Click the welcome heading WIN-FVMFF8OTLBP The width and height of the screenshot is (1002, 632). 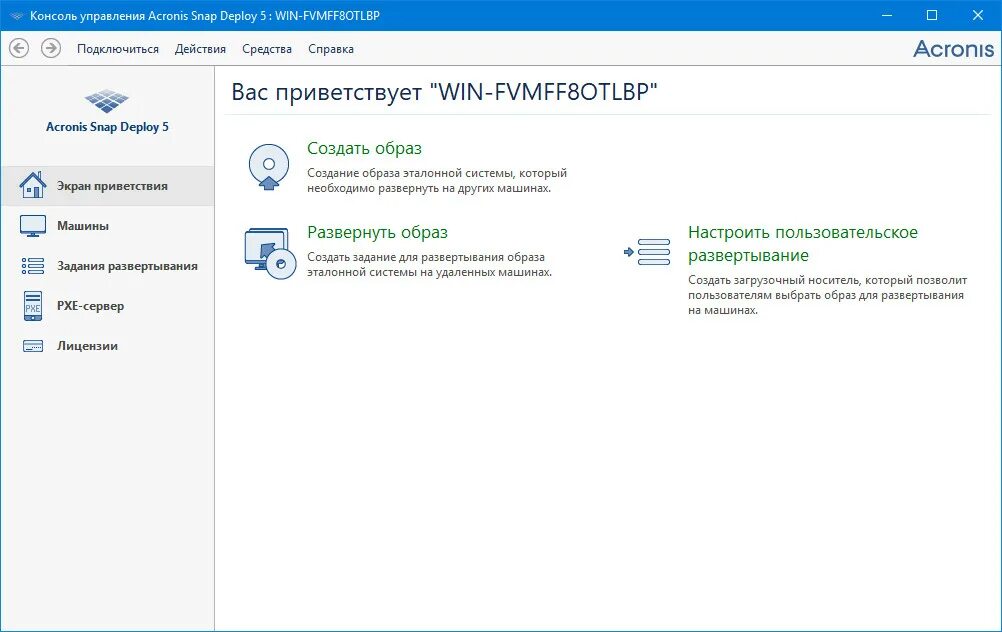[444, 92]
